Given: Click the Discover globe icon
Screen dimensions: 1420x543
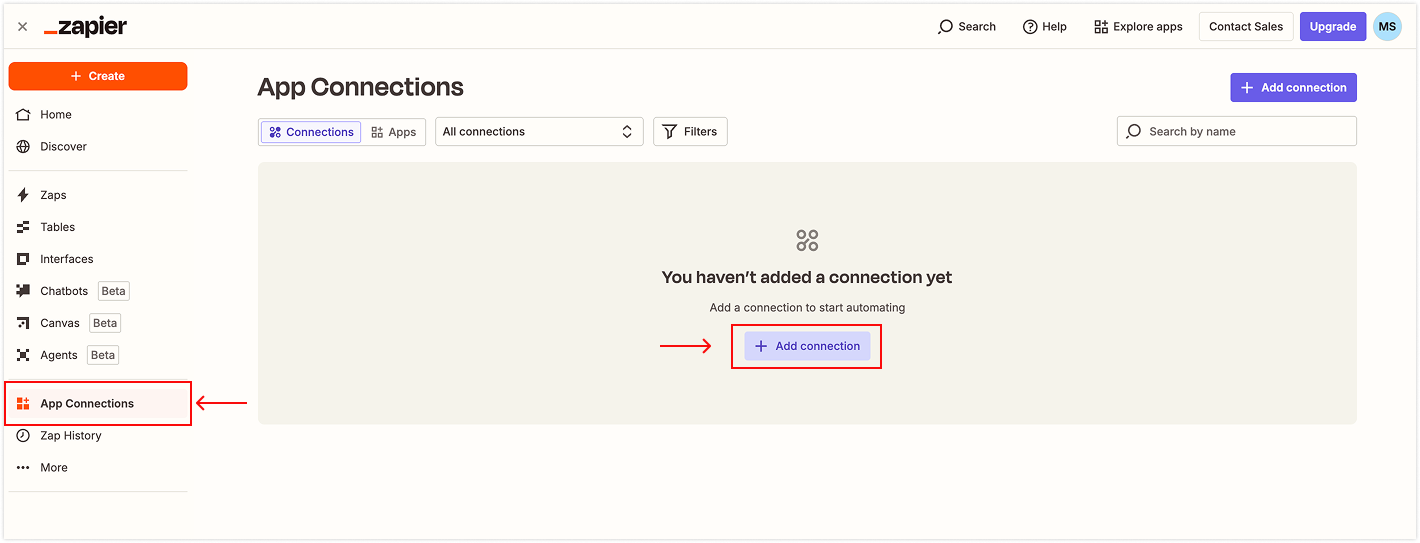Looking at the screenshot, I should point(23,147).
